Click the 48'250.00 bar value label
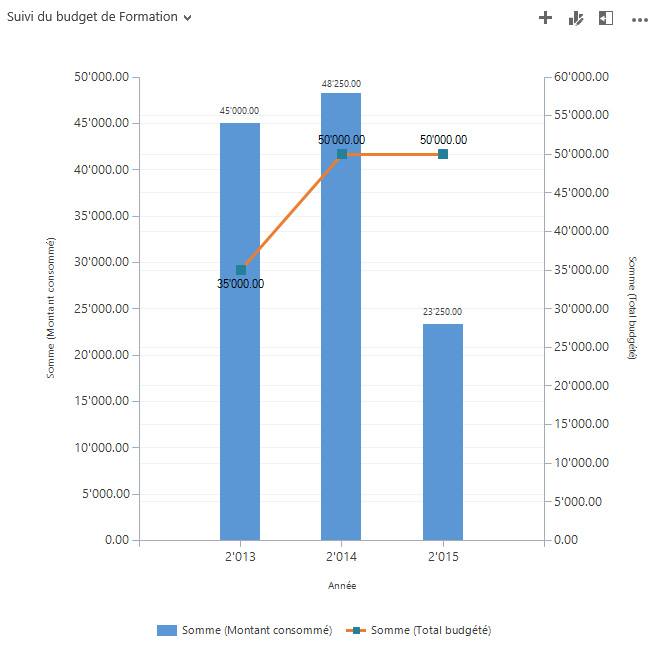The image size is (663, 650). tap(341, 84)
